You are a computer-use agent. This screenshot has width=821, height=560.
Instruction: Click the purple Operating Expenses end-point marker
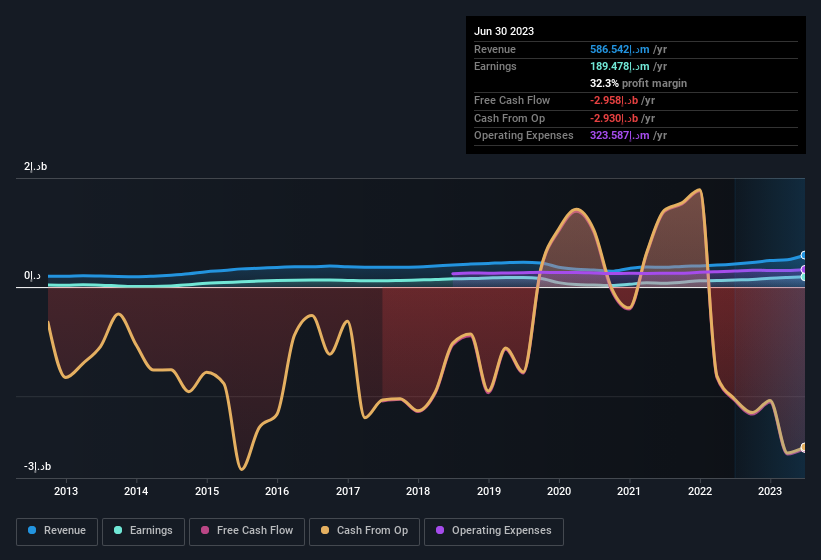(803, 270)
